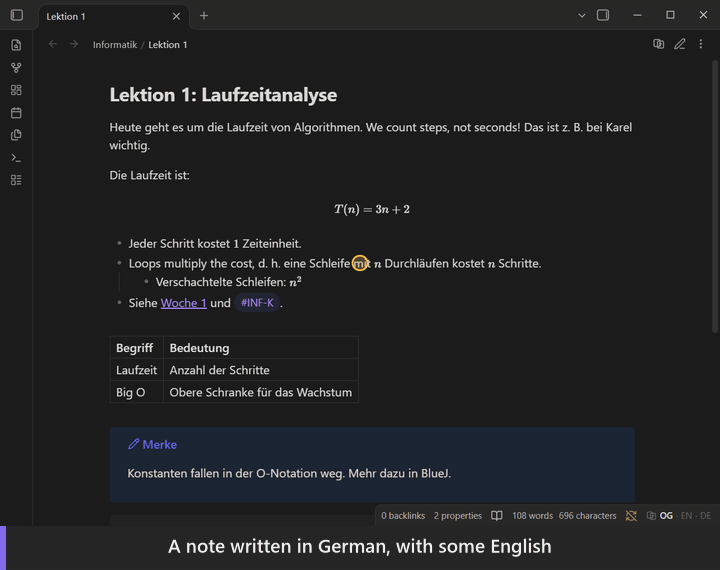Close the Lektion 1 tab
Viewport: 720px width, 570px height.
point(176,17)
